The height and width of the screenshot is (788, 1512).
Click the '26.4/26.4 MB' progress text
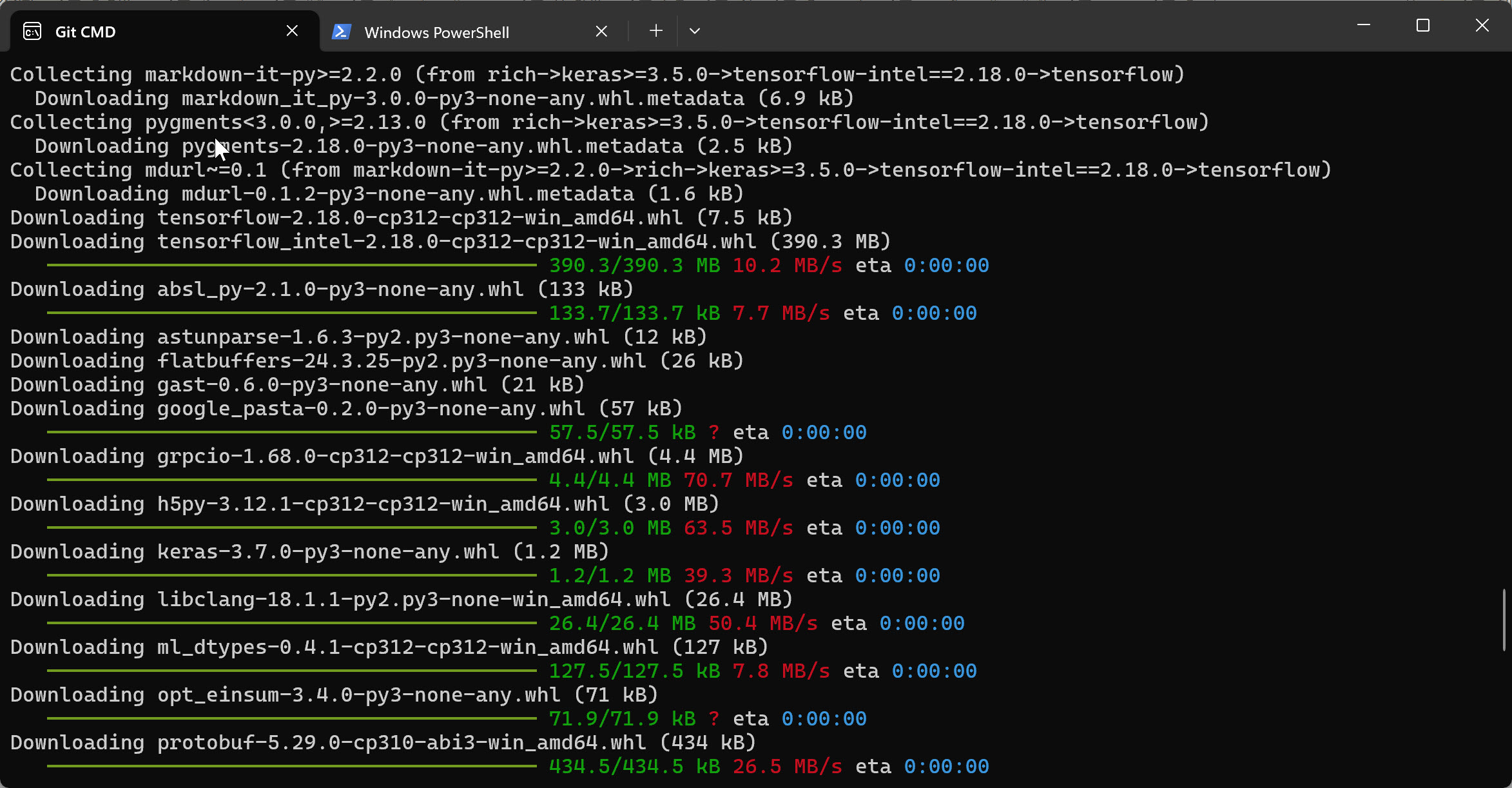coord(623,623)
